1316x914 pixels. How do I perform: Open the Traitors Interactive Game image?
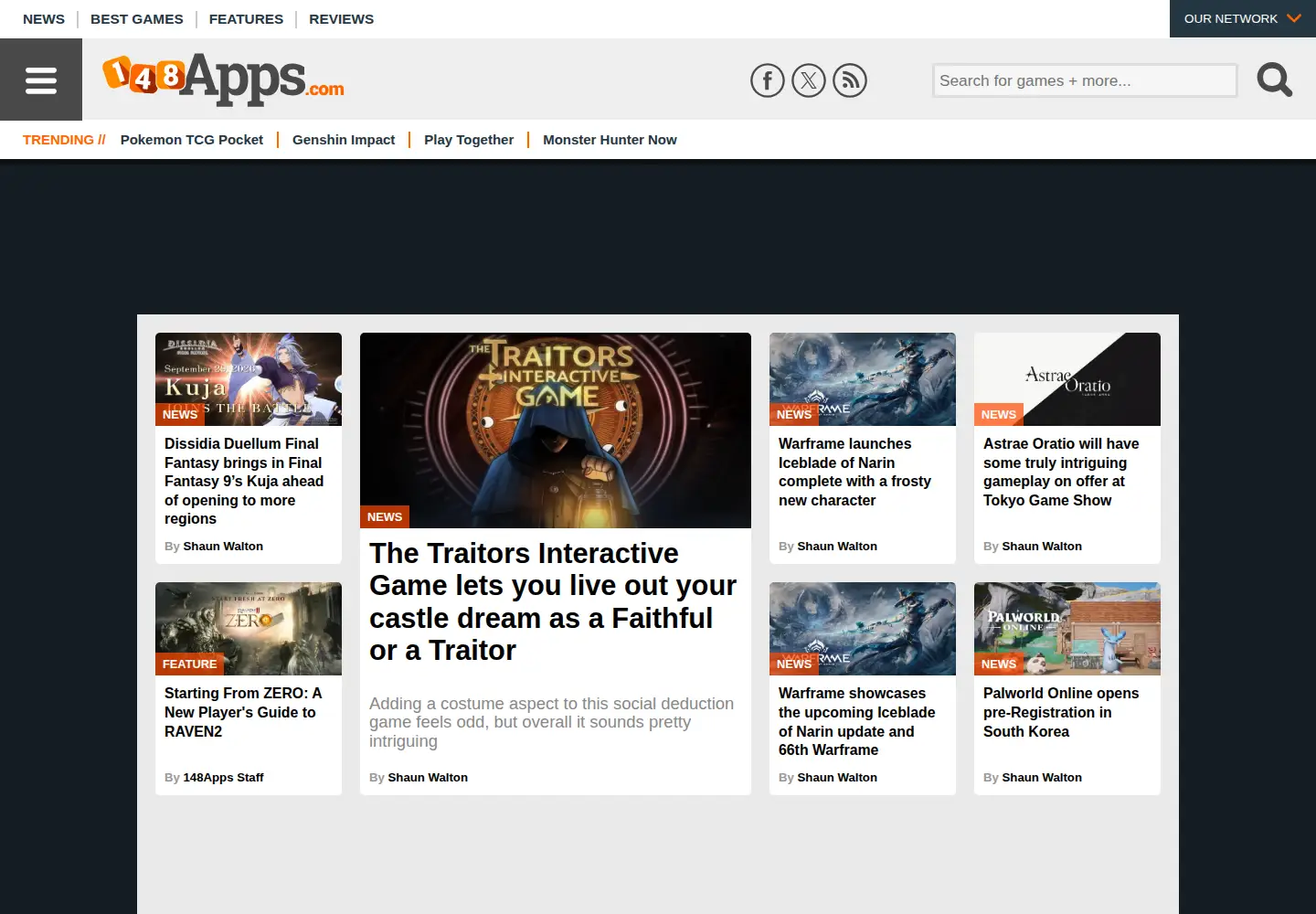(556, 430)
